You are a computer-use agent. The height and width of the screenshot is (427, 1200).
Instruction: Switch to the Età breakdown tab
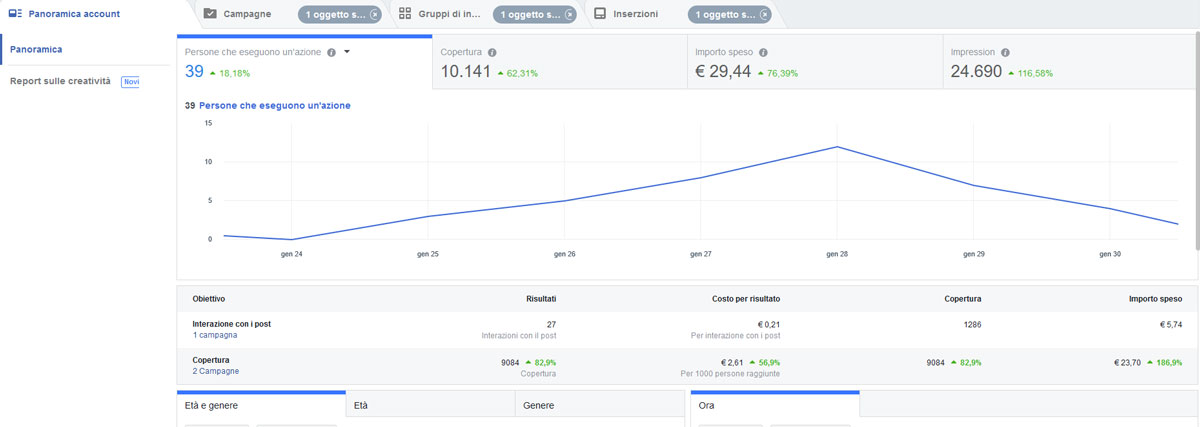[x=430, y=405]
